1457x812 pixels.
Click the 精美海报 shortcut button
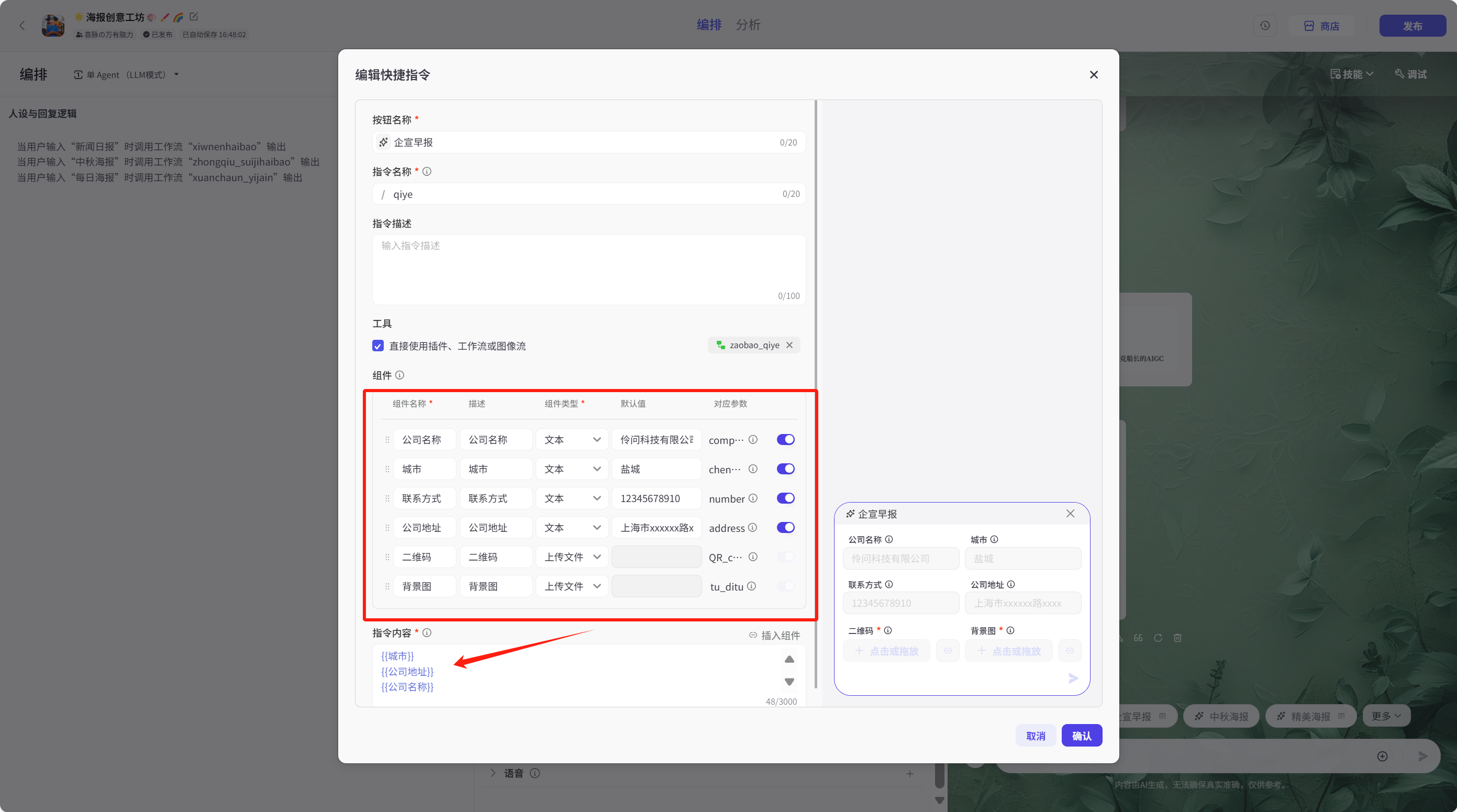pyautogui.click(x=1310, y=716)
